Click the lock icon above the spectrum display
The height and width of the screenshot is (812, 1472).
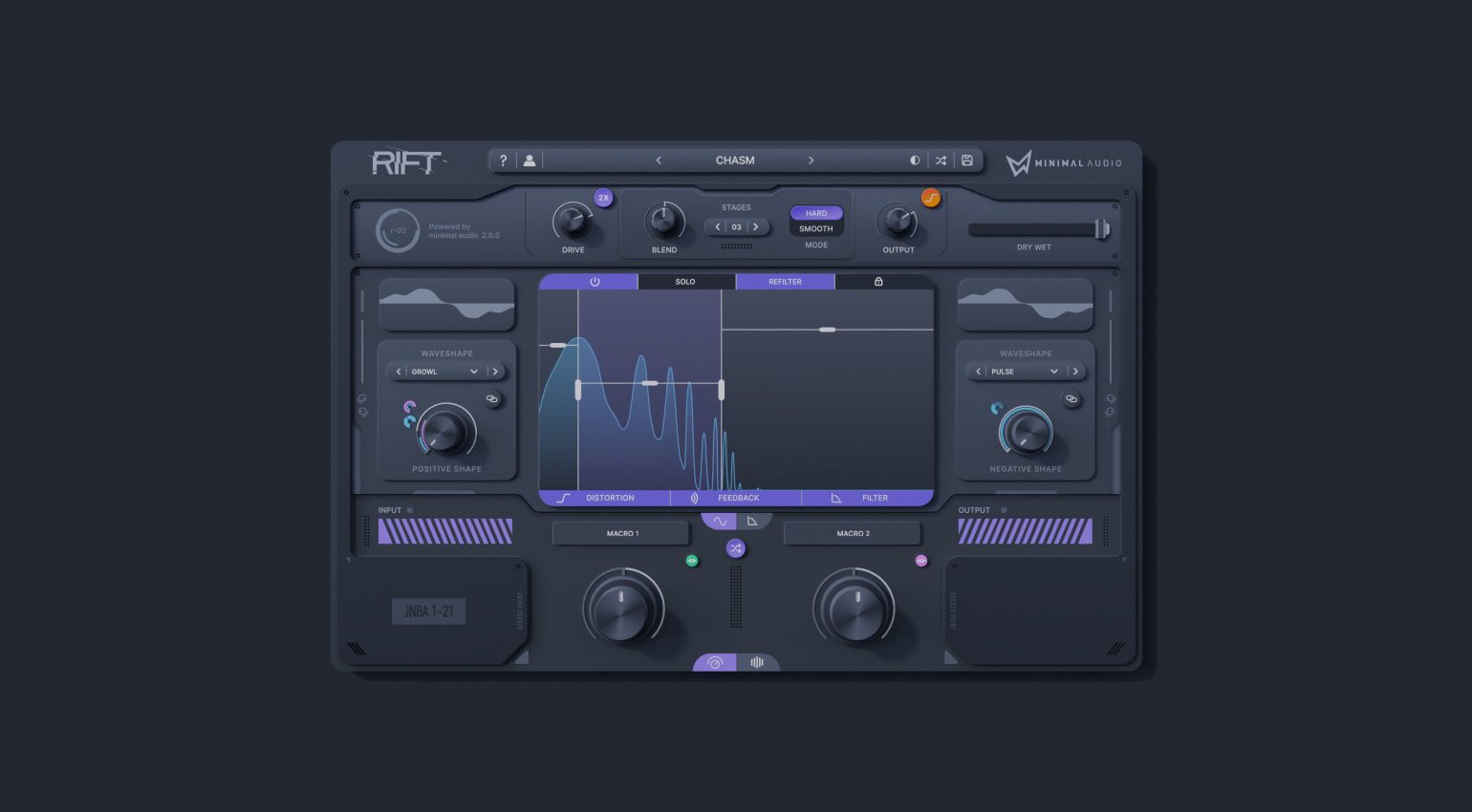tap(878, 281)
